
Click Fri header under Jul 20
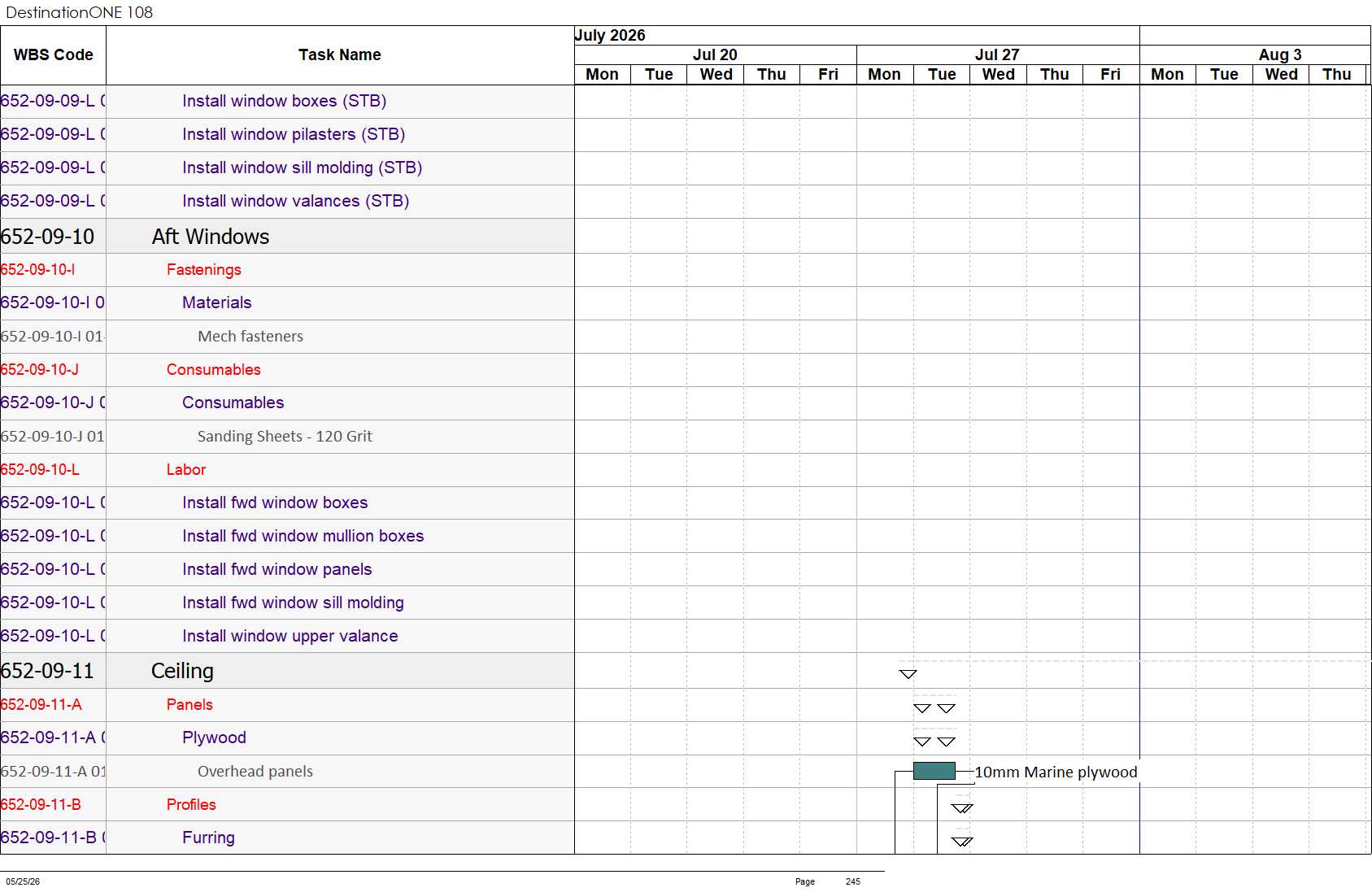pos(828,74)
